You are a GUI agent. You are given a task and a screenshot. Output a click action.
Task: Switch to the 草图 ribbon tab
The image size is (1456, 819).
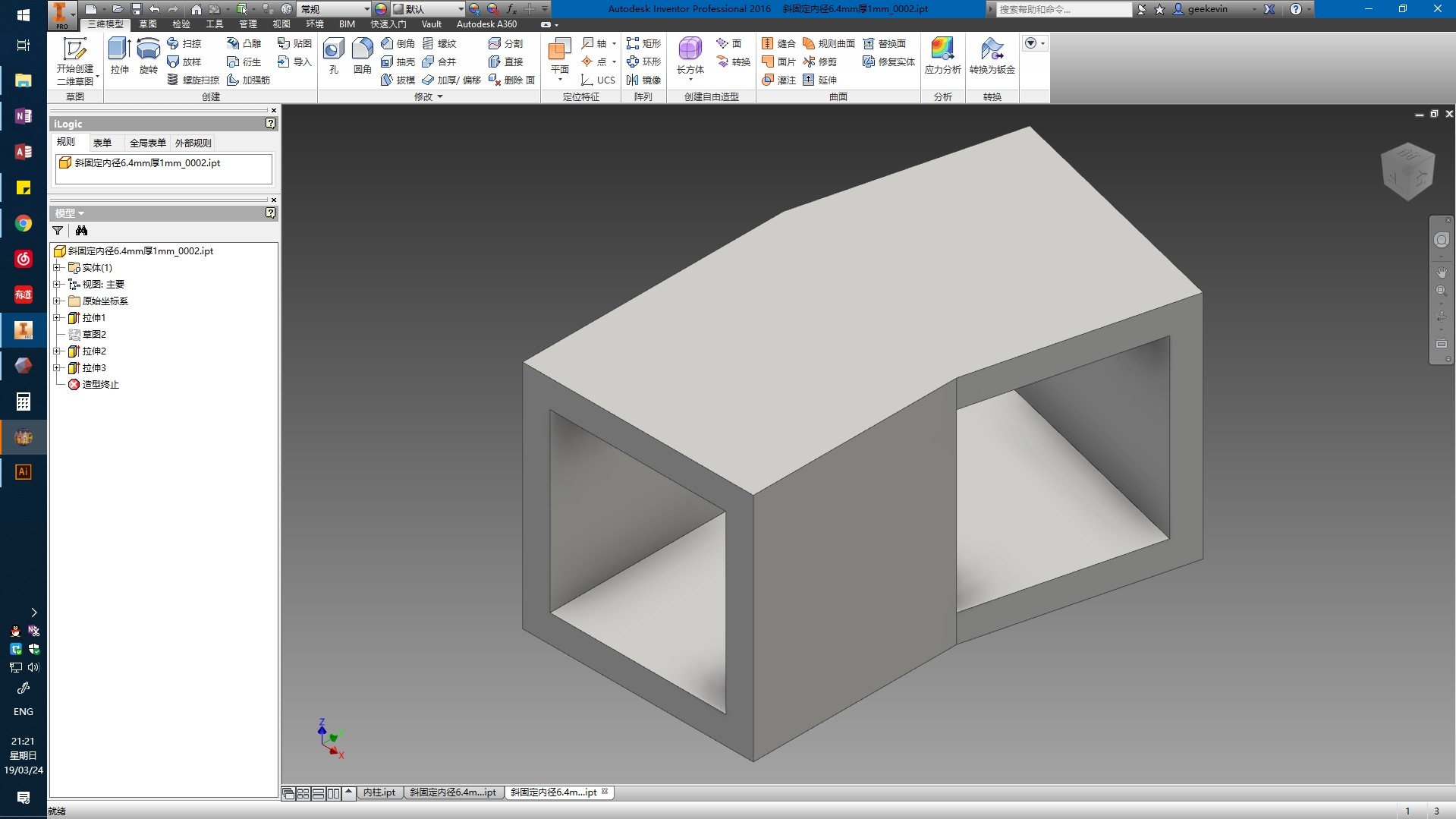pyautogui.click(x=148, y=24)
